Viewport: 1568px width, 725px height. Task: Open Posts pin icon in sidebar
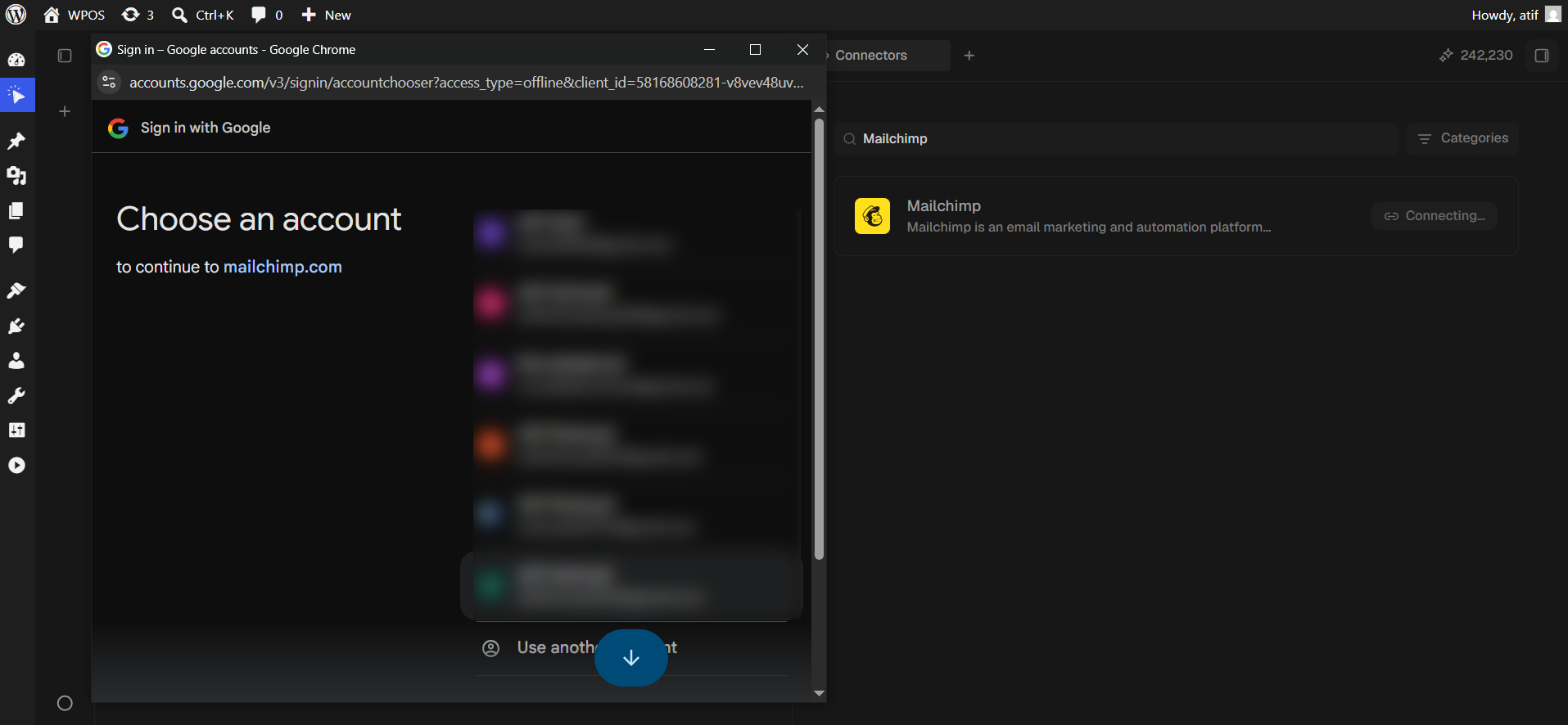pyautogui.click(x=16, y=142)
